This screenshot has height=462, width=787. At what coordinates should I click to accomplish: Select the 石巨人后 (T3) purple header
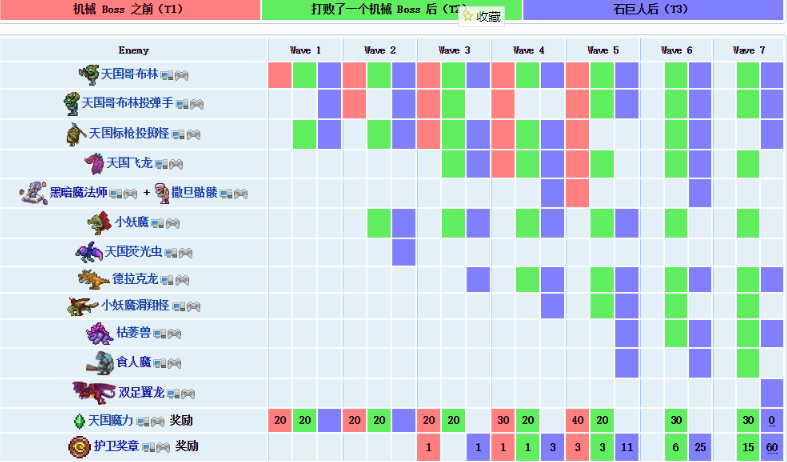[652, 10]
